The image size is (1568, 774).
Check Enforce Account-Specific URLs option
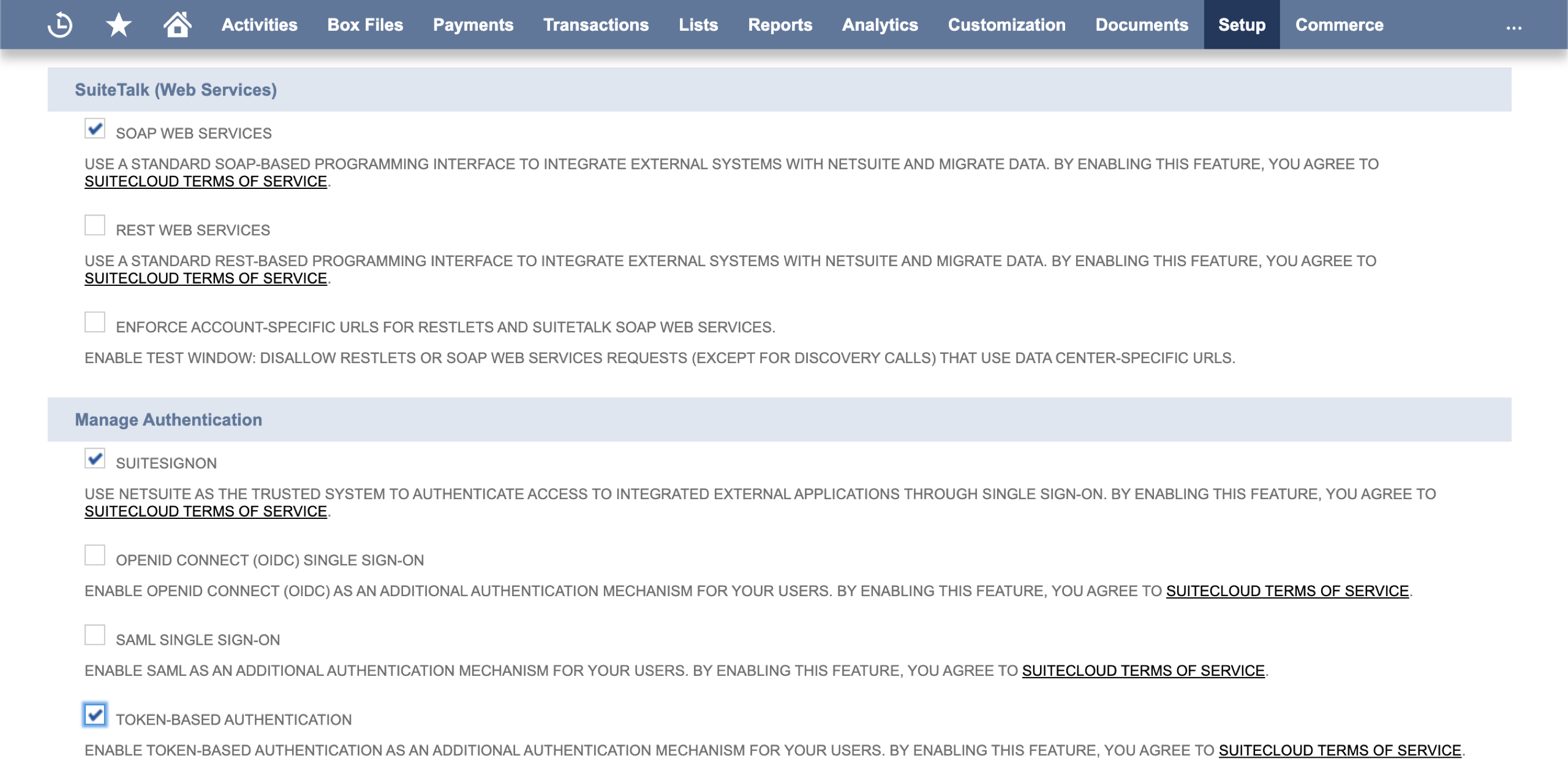coord(94,322)
